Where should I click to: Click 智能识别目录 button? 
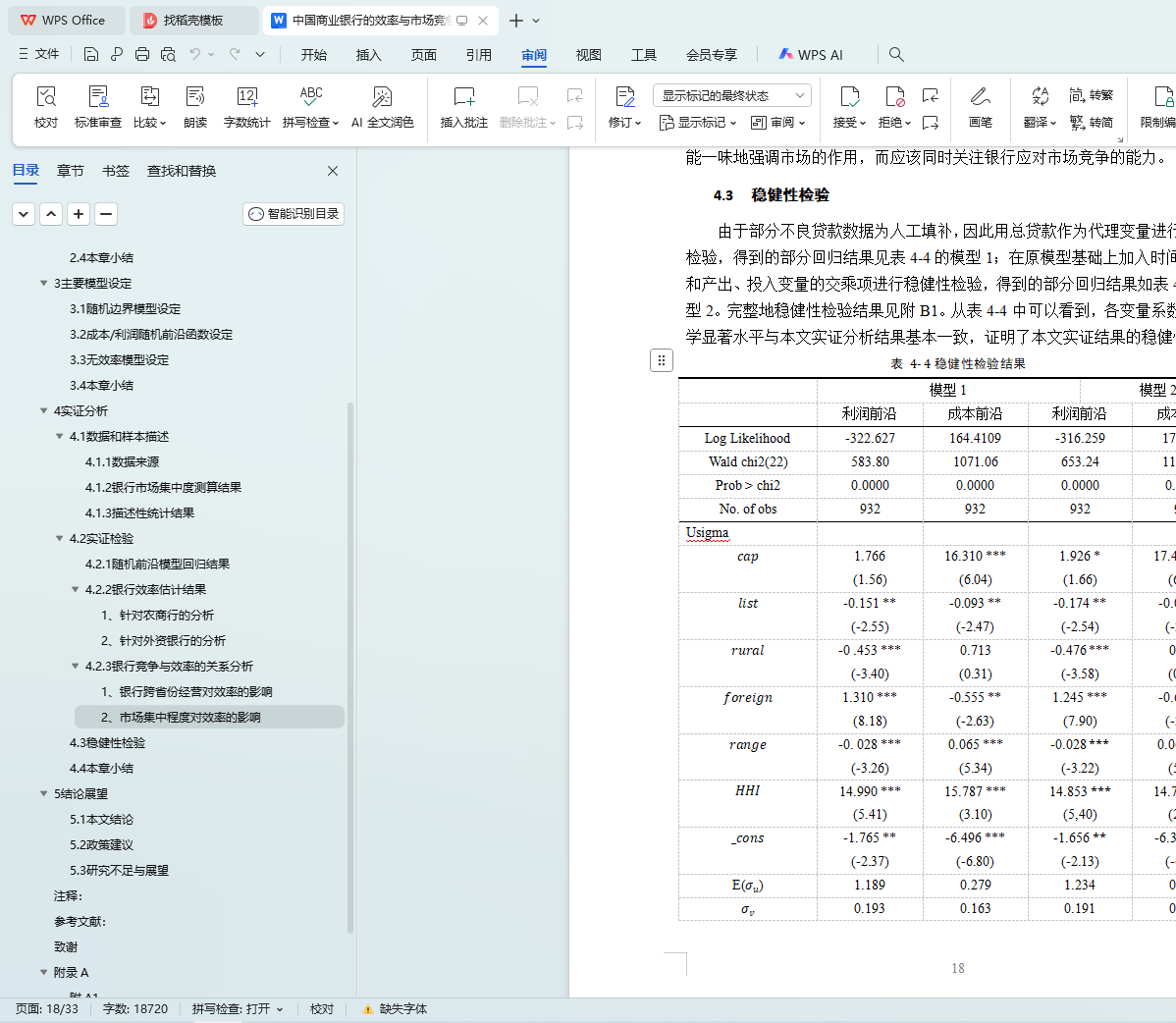(294, 214)
